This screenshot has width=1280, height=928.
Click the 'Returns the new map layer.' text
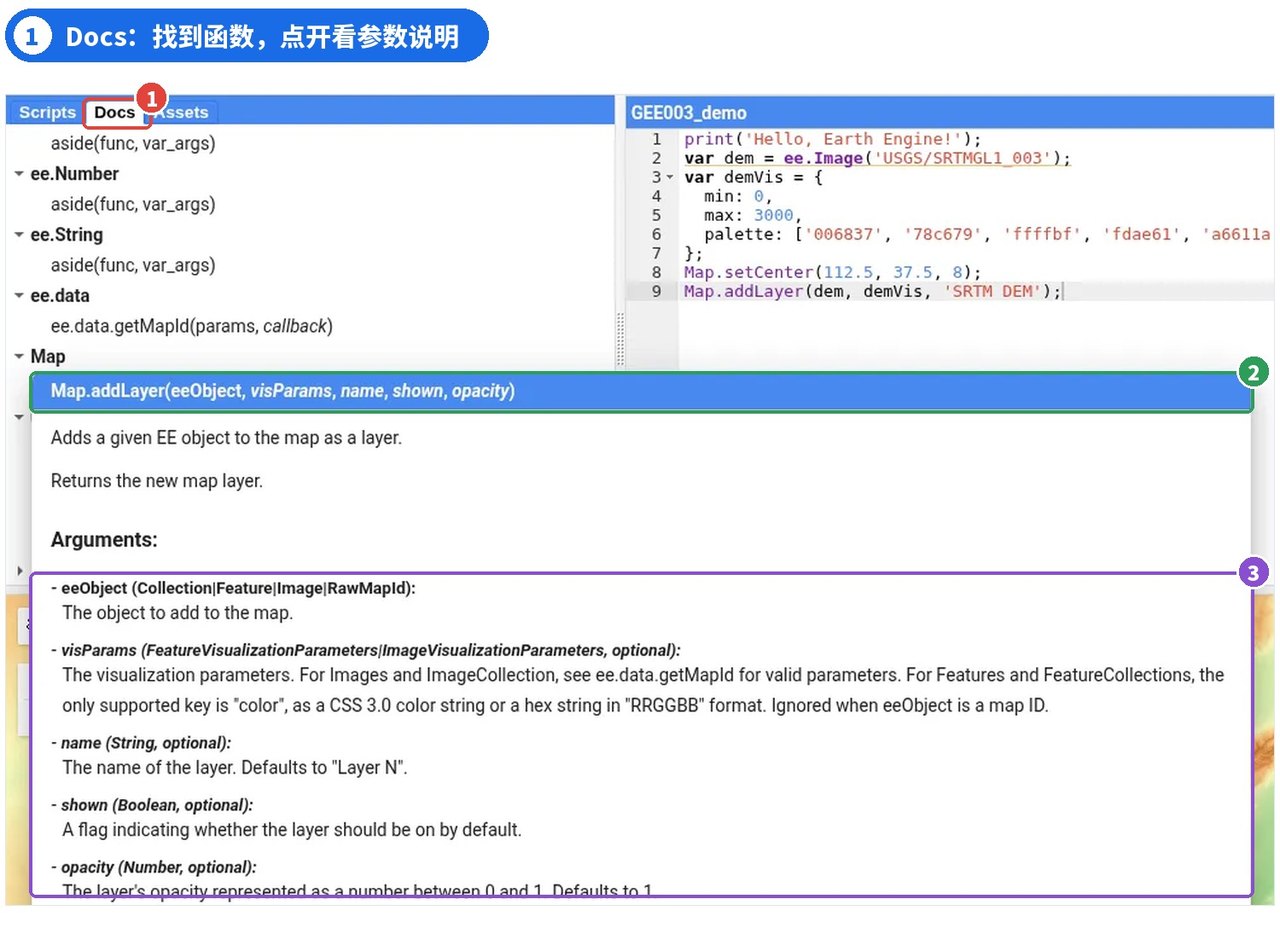click(x=156, y=481)
